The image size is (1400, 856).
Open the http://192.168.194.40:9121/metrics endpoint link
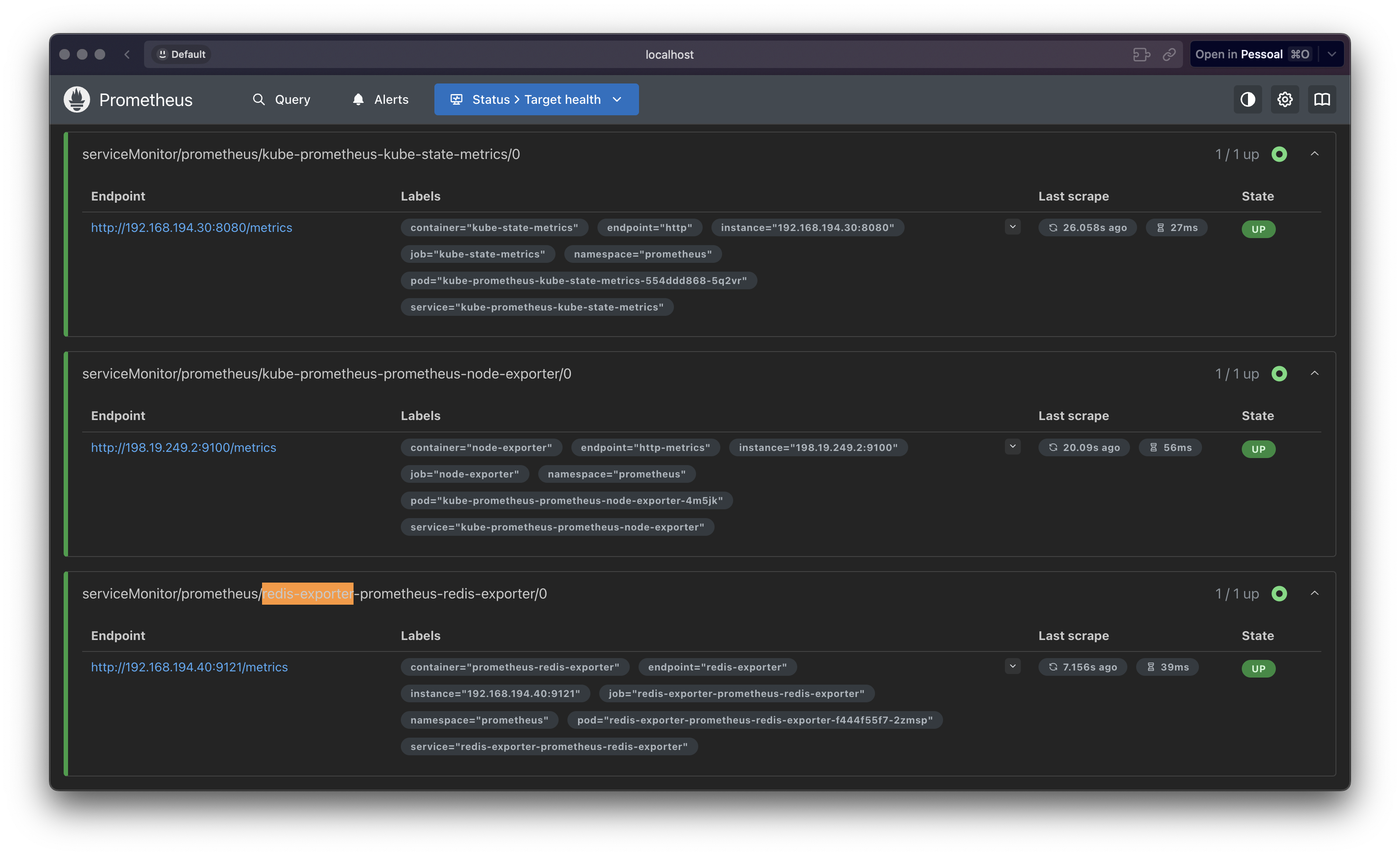click(x=189, y=667)
